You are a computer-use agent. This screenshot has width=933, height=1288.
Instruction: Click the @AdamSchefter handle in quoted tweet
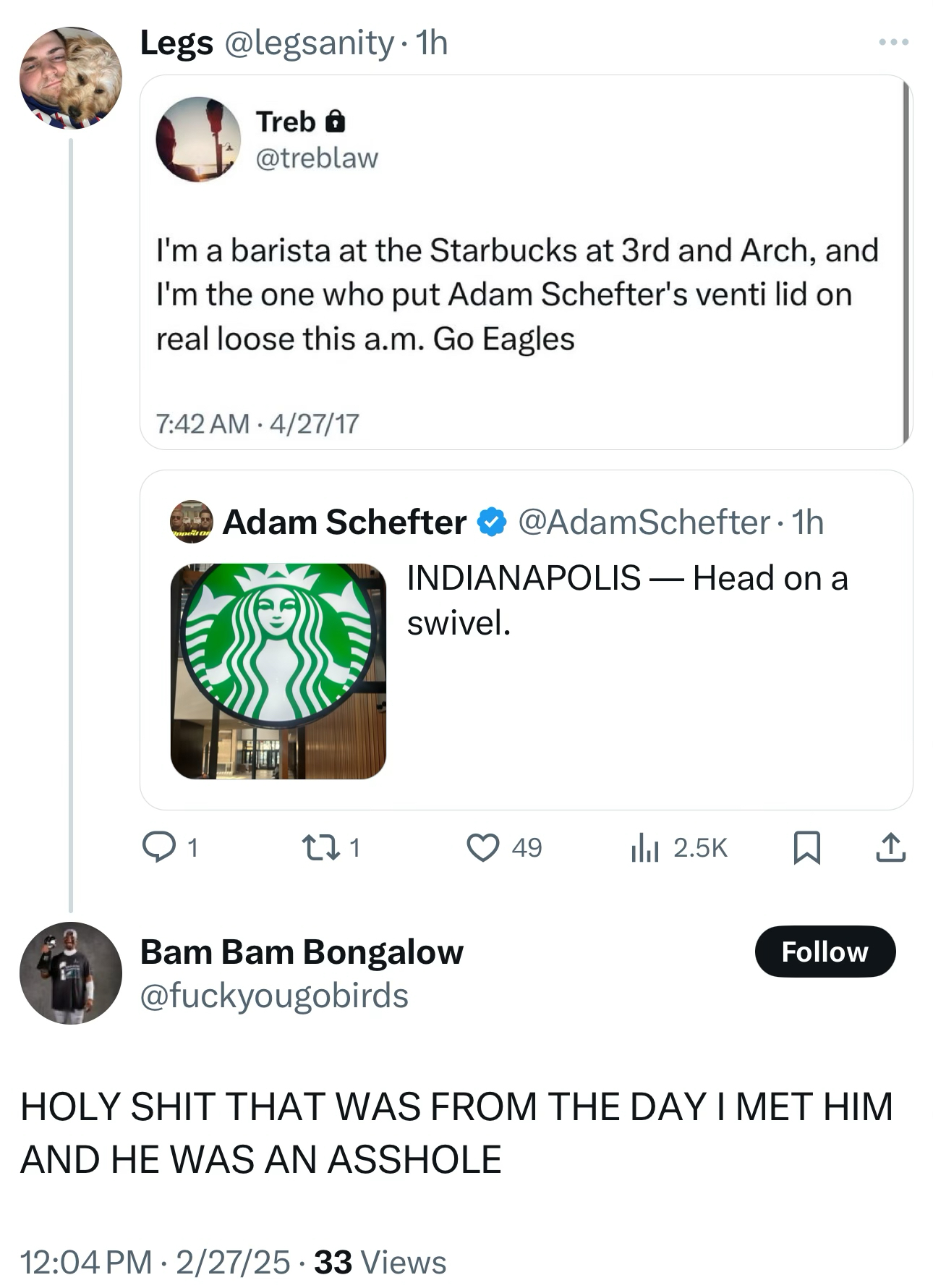(644, 522)
